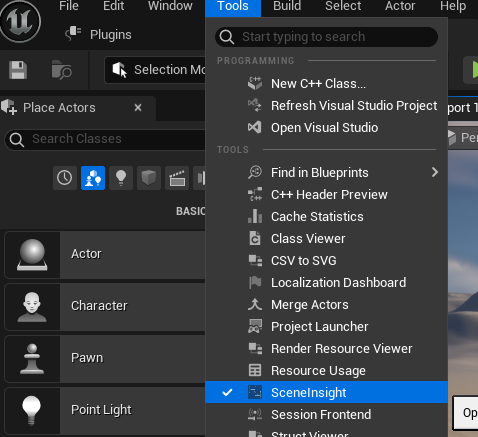This screenshot has height=437, width=478.
Task: Click the Localization Dashboard flag icon
Action: [x=255, y=282]
